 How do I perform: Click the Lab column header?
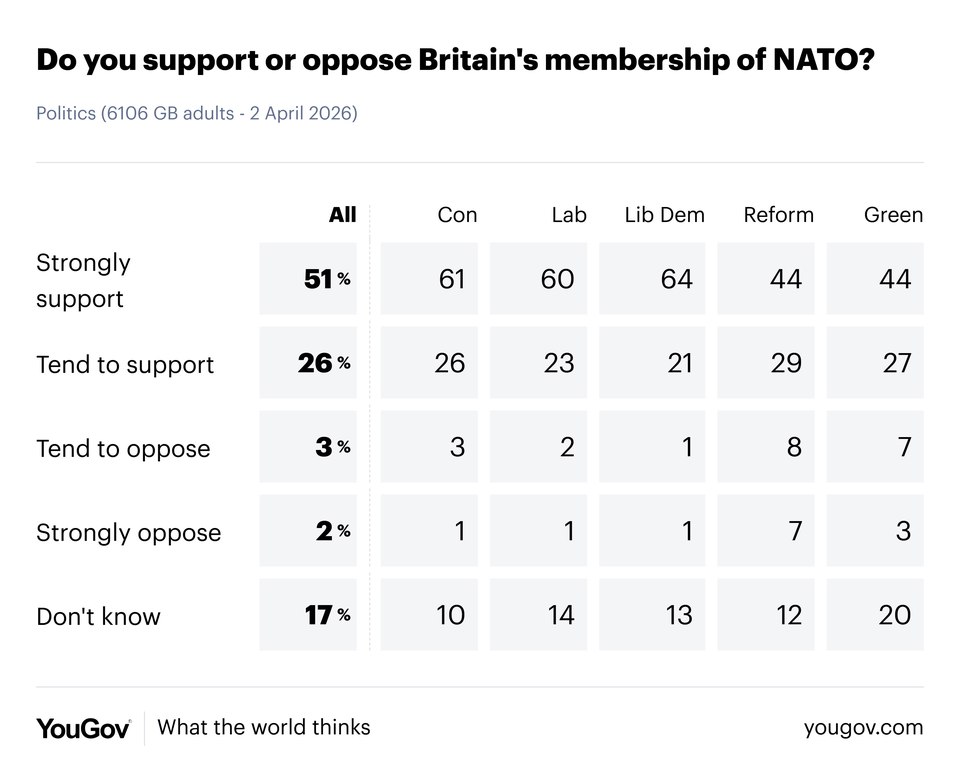click(568, 215)
